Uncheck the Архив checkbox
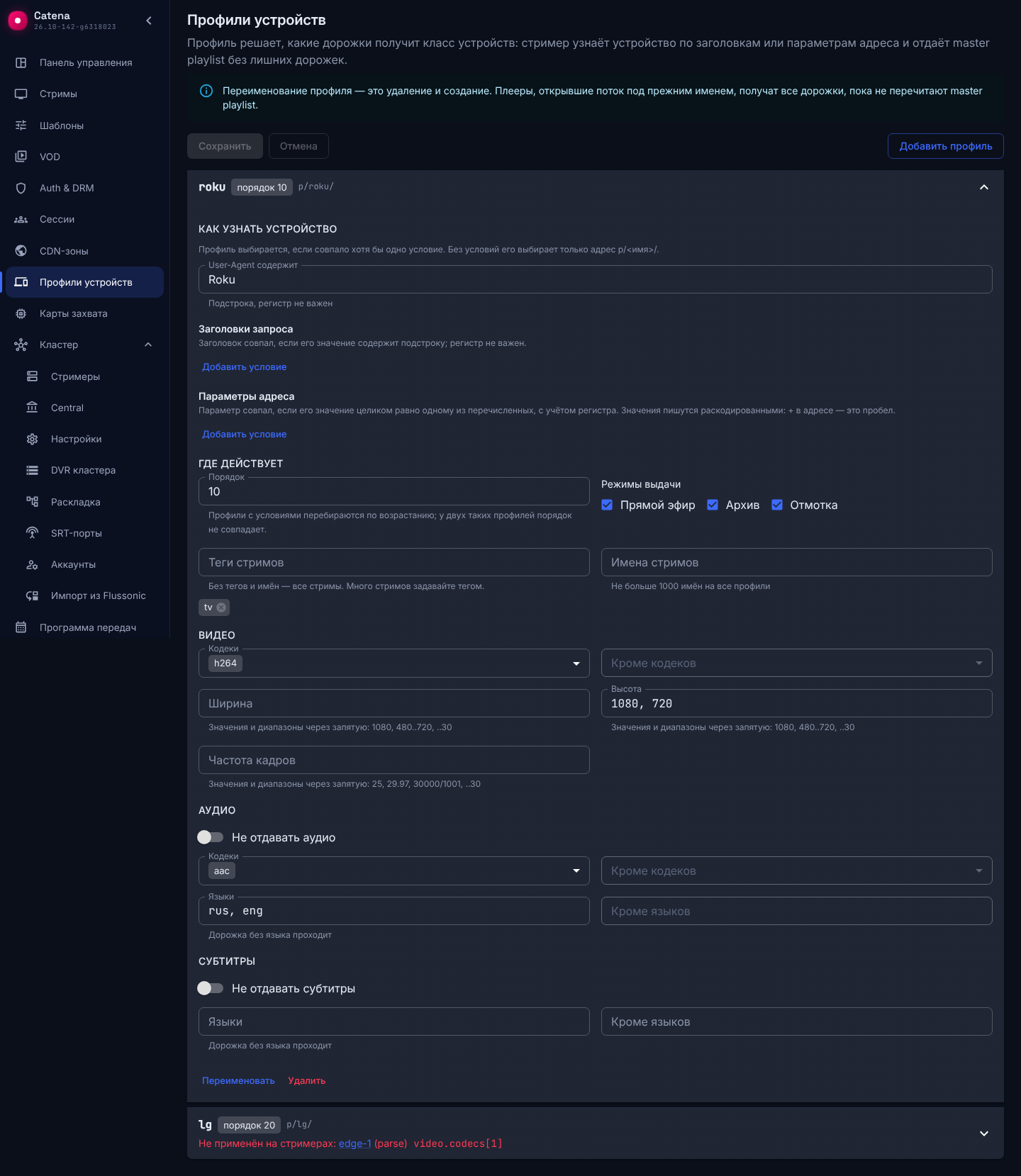Screen dimensions: 1021x1176 713,505
